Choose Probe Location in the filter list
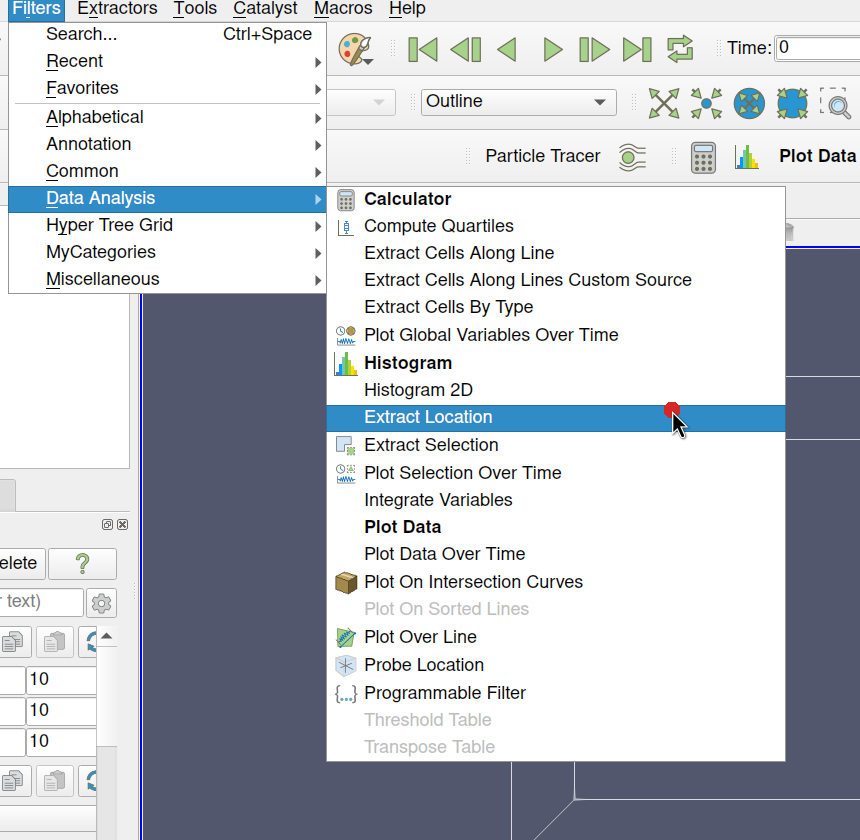 click(424, 665)
